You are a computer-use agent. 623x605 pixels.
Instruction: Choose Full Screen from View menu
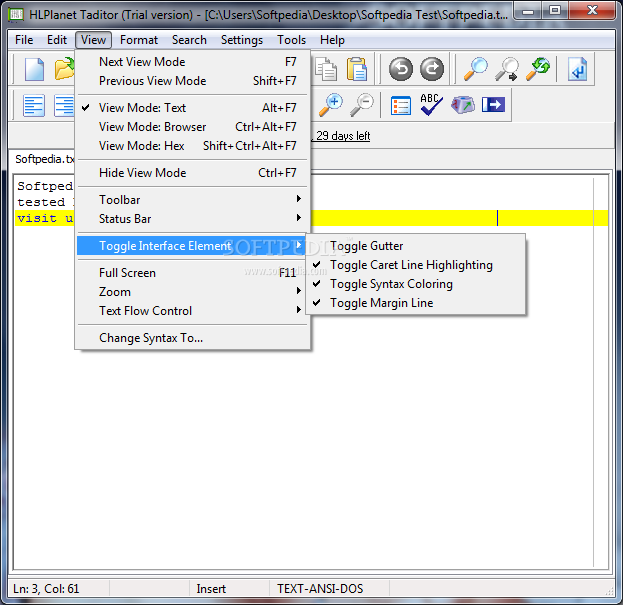click(x=192, y=273)
